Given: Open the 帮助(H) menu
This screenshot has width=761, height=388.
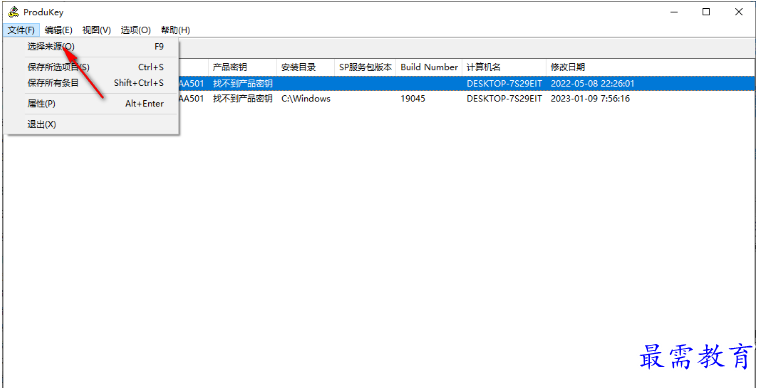Looking at the screenshot, I should pos(175,30).
